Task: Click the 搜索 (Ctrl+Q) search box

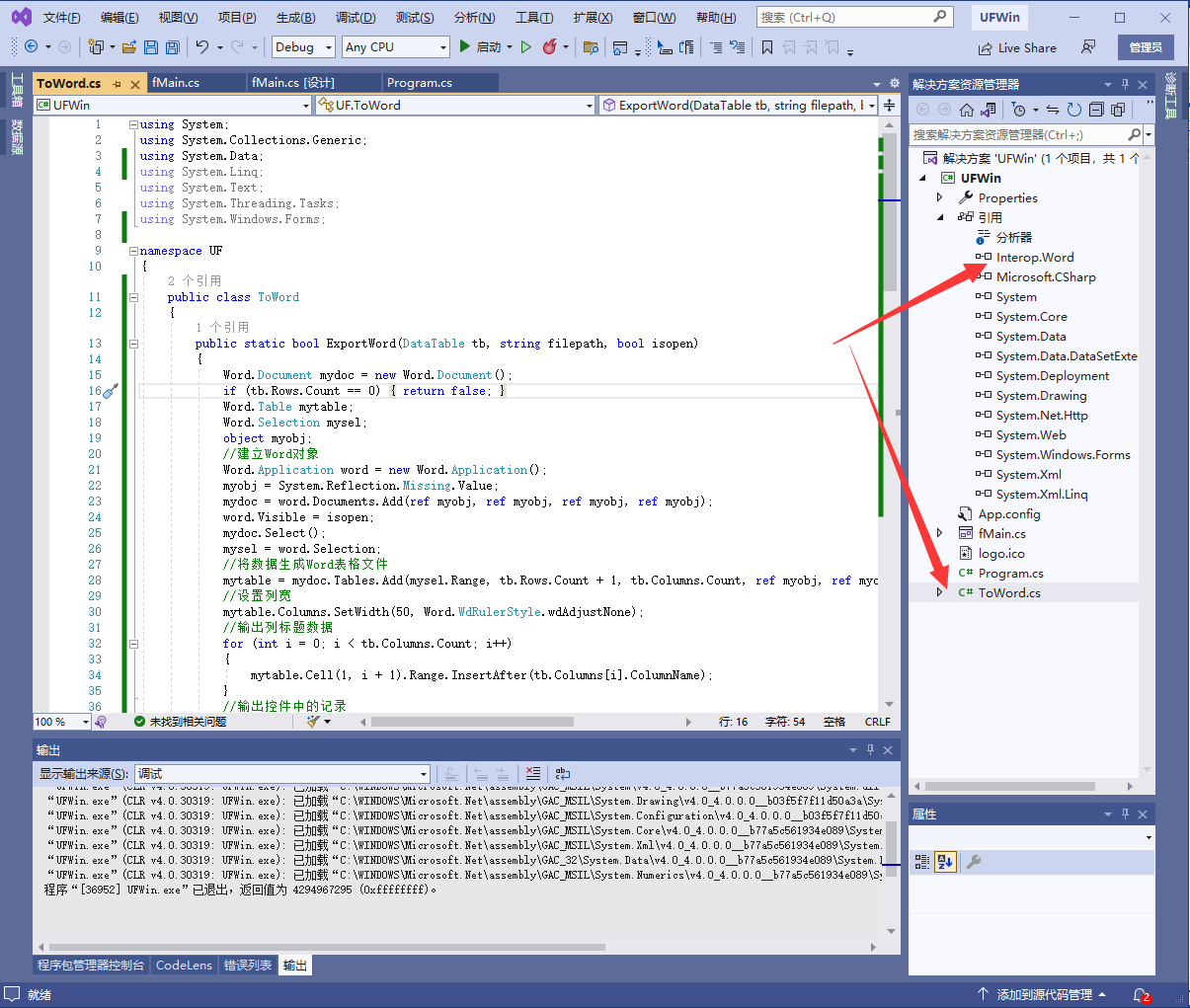Action: (x=854, y=17)
